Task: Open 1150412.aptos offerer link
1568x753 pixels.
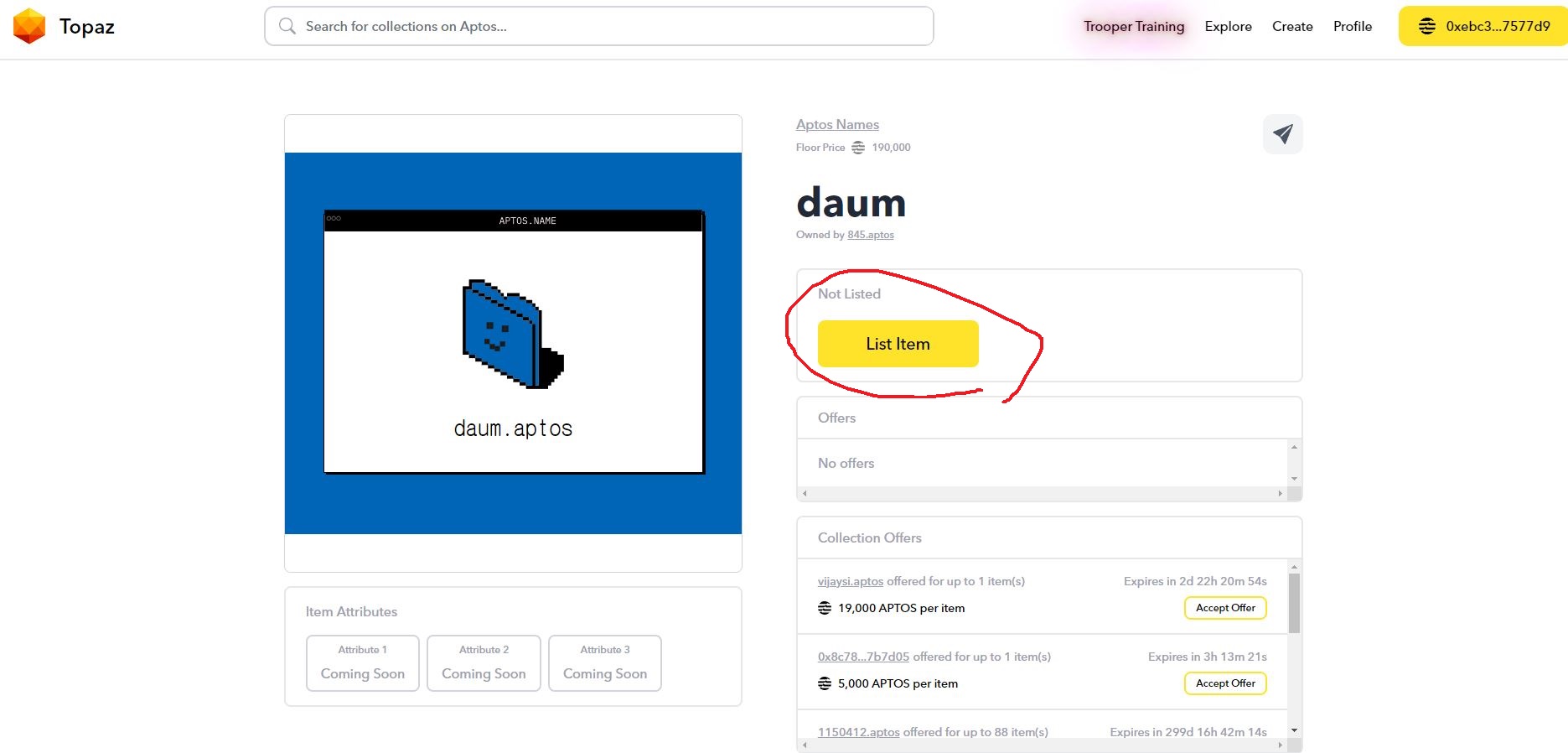Action: pos(859,732)
